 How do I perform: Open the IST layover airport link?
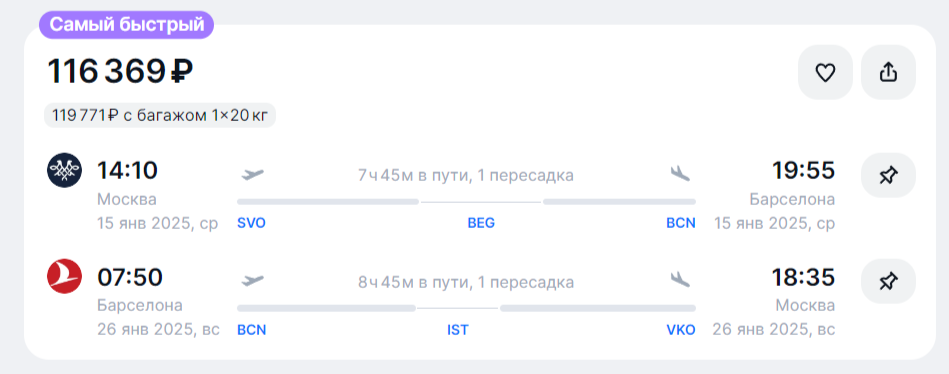(x=458, y=330)
